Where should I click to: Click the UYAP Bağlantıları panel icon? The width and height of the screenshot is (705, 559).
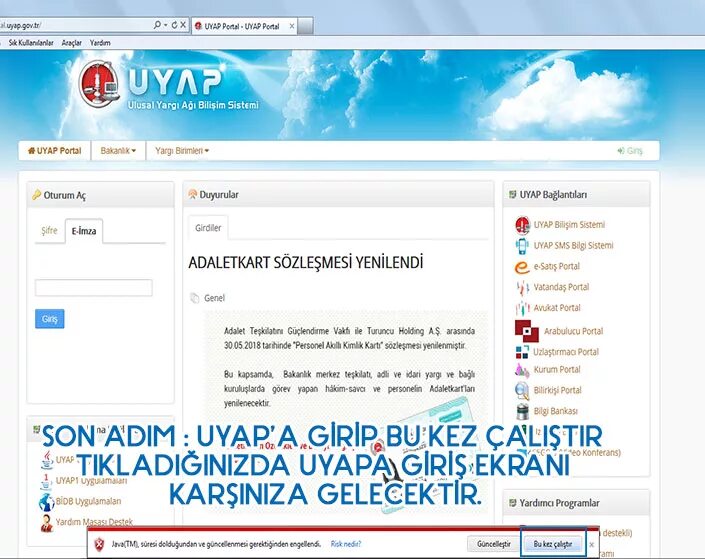coord(513,194)
